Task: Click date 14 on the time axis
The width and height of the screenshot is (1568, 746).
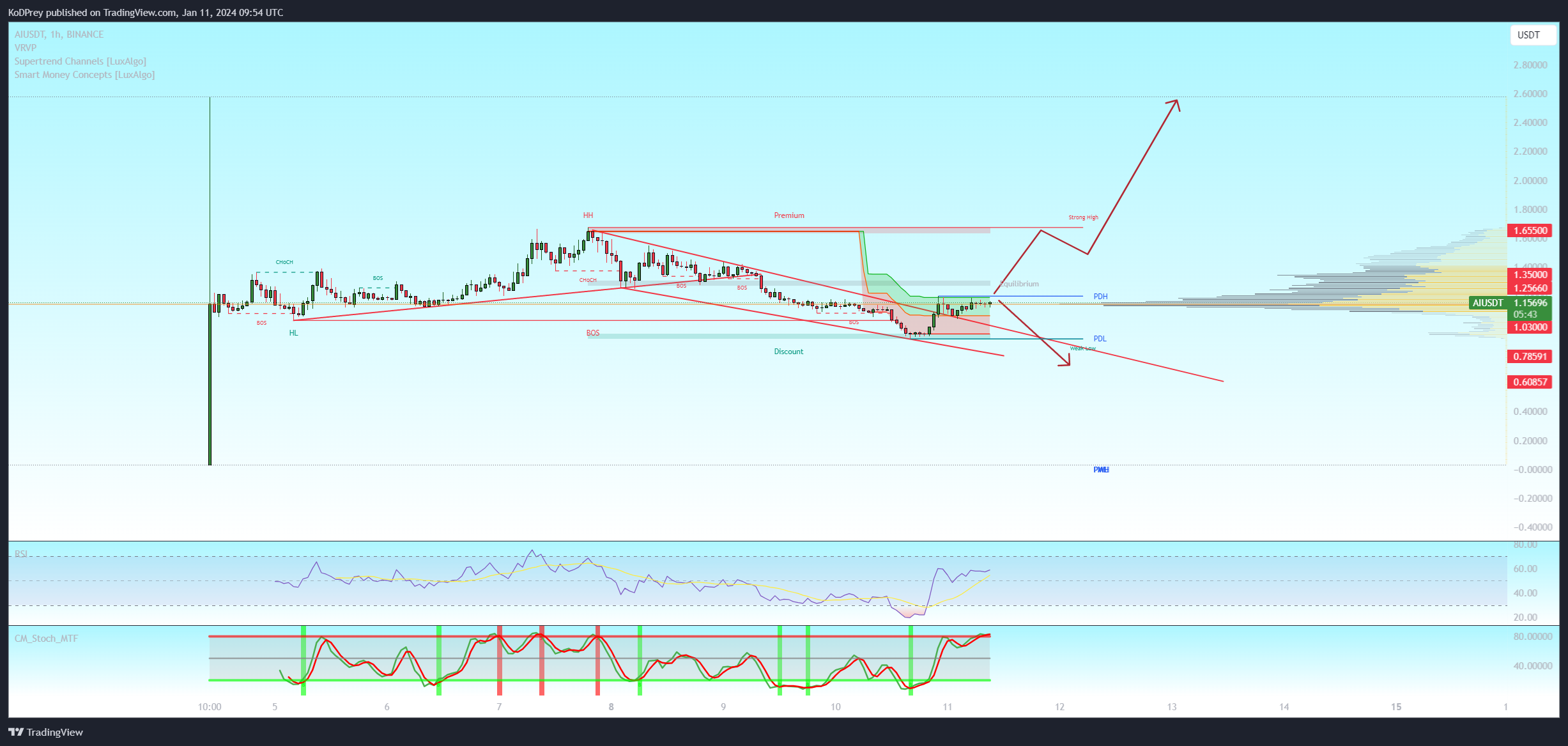Action: [1284, 707]
